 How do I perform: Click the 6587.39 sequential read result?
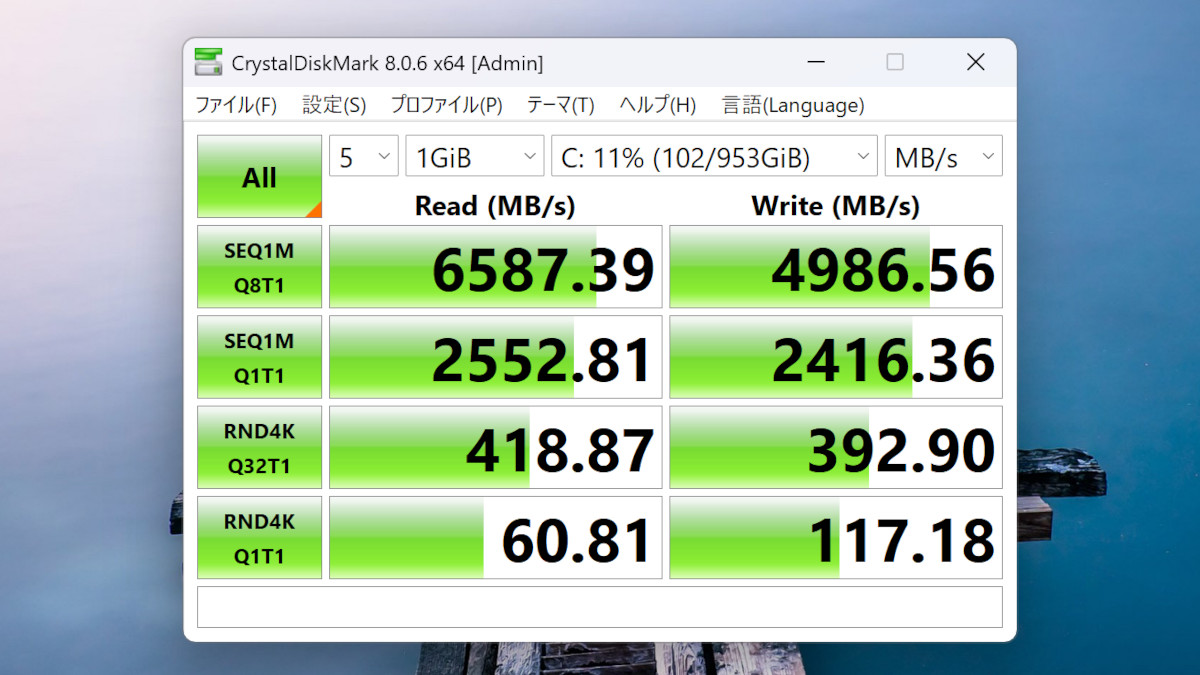pyautogui.click(x=496, y=267)
